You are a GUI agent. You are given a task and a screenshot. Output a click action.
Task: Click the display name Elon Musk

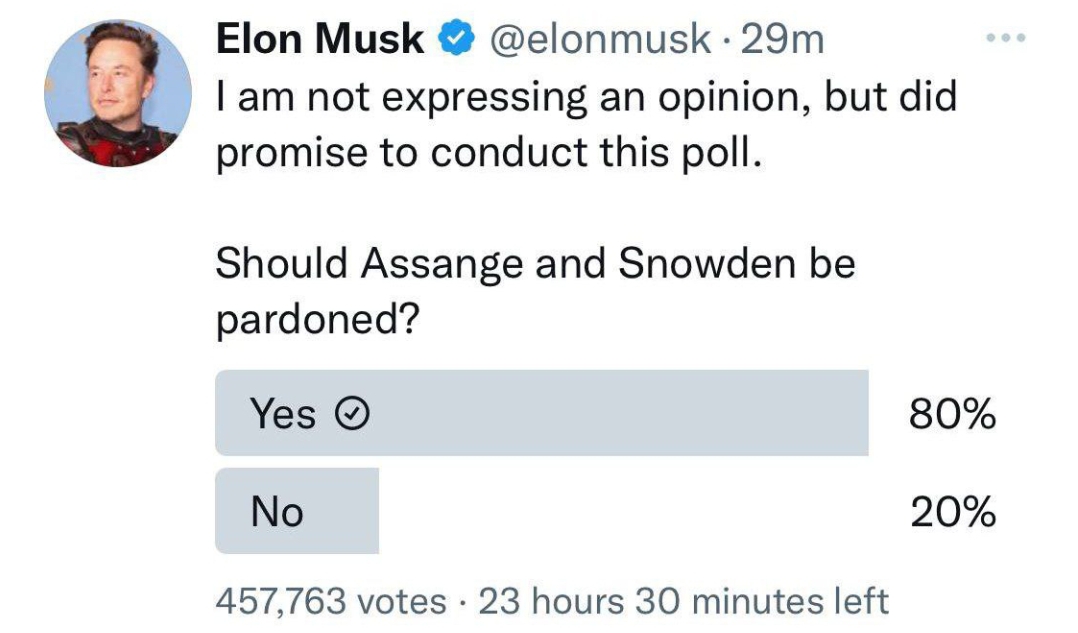[320, 40]
